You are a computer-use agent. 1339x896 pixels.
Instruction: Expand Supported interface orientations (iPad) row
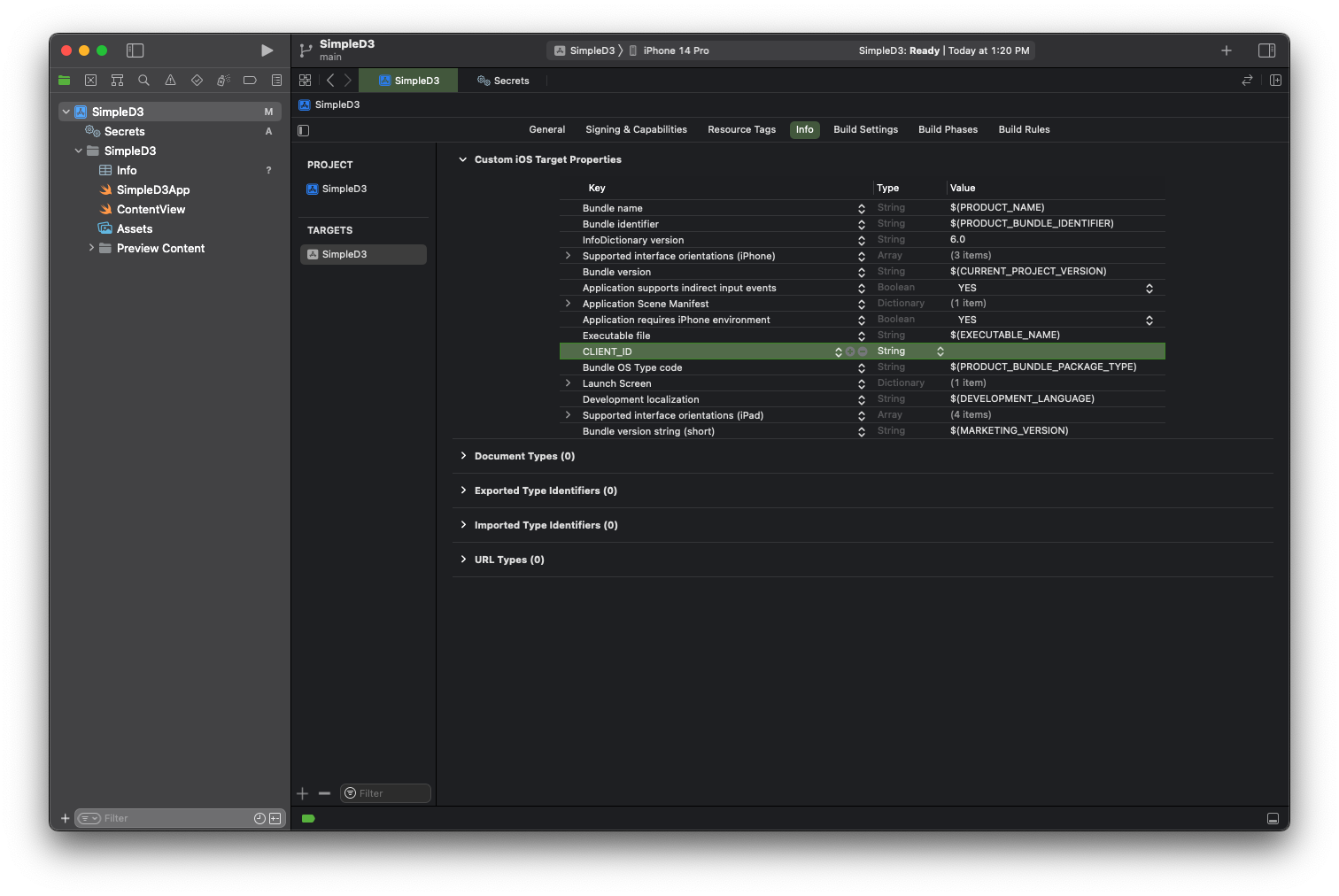pos(568,415)
